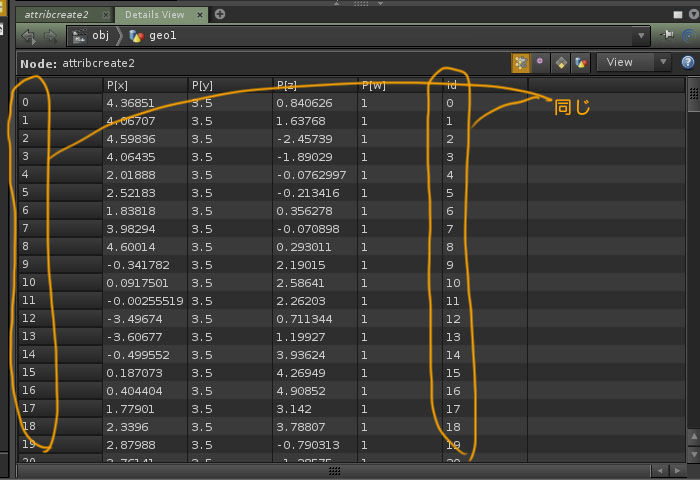Open the help question mark icon
The image size is (700, 480).
click(x=688, y=62)
